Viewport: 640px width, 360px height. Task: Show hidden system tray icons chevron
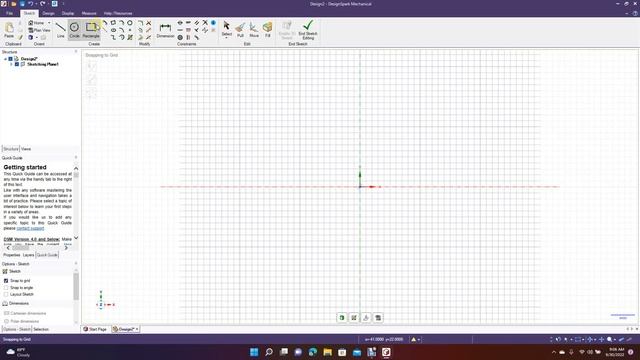(x=553, y=352)
